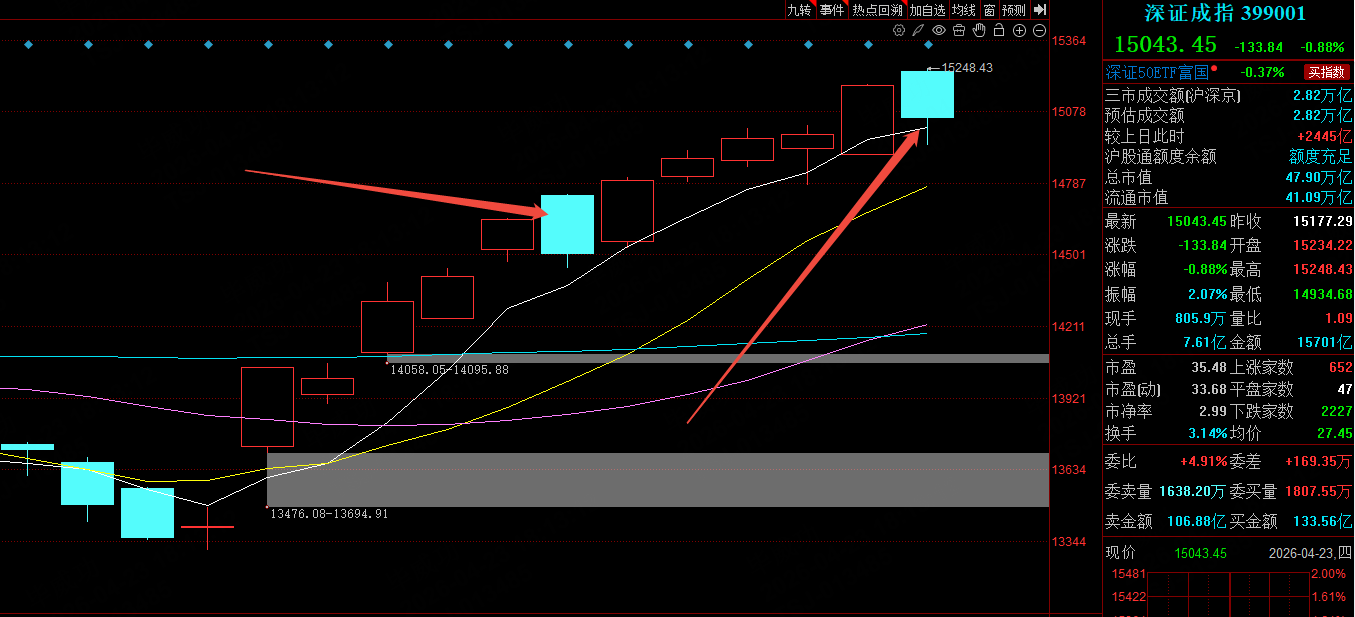This screenshot has height=617, width=1355.
Task: Click the 13344 price axis label
Action: tap(1070, 542)
